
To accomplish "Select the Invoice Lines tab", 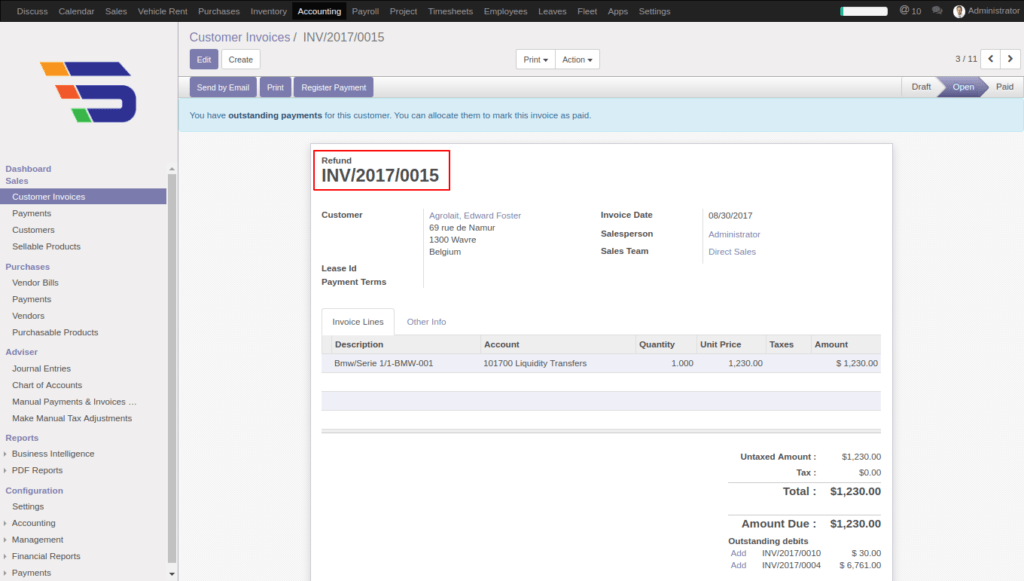I will (x=358, y=322).
